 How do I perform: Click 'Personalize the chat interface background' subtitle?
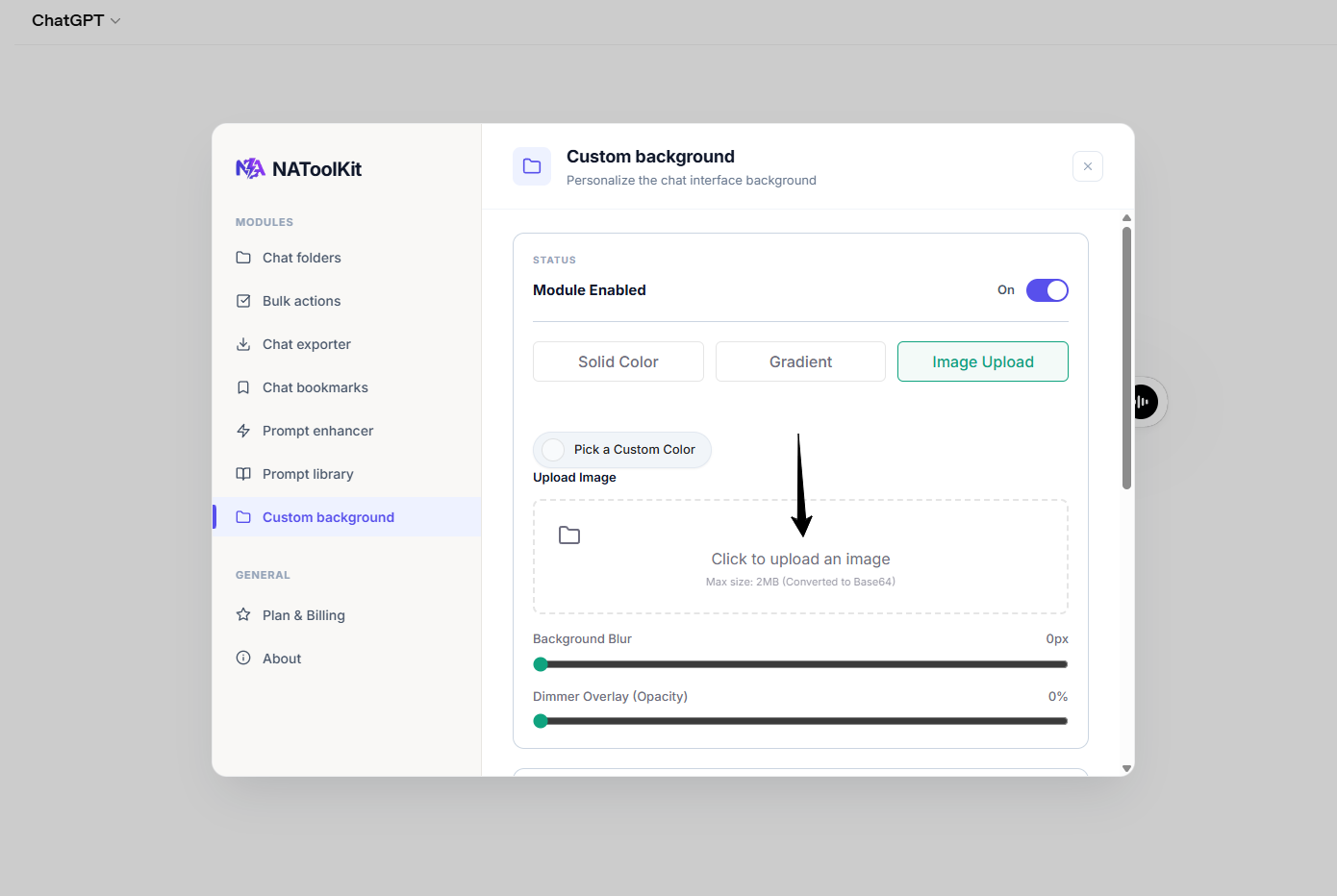pyautogui.click(x=692, y=181)
